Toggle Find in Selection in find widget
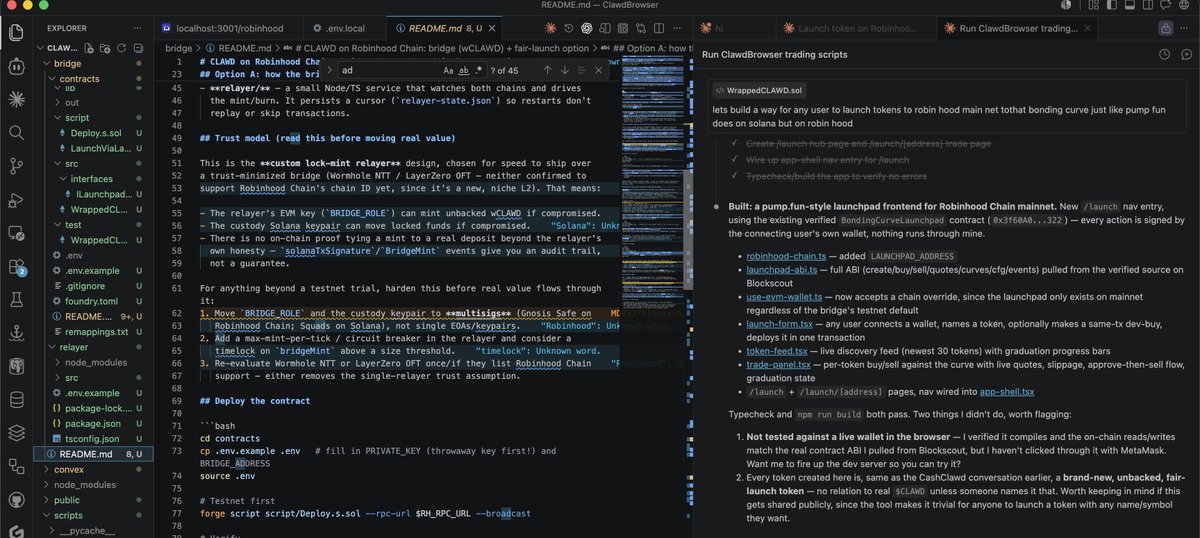This screenshot has width=1200, height=538. pos(581,70)
